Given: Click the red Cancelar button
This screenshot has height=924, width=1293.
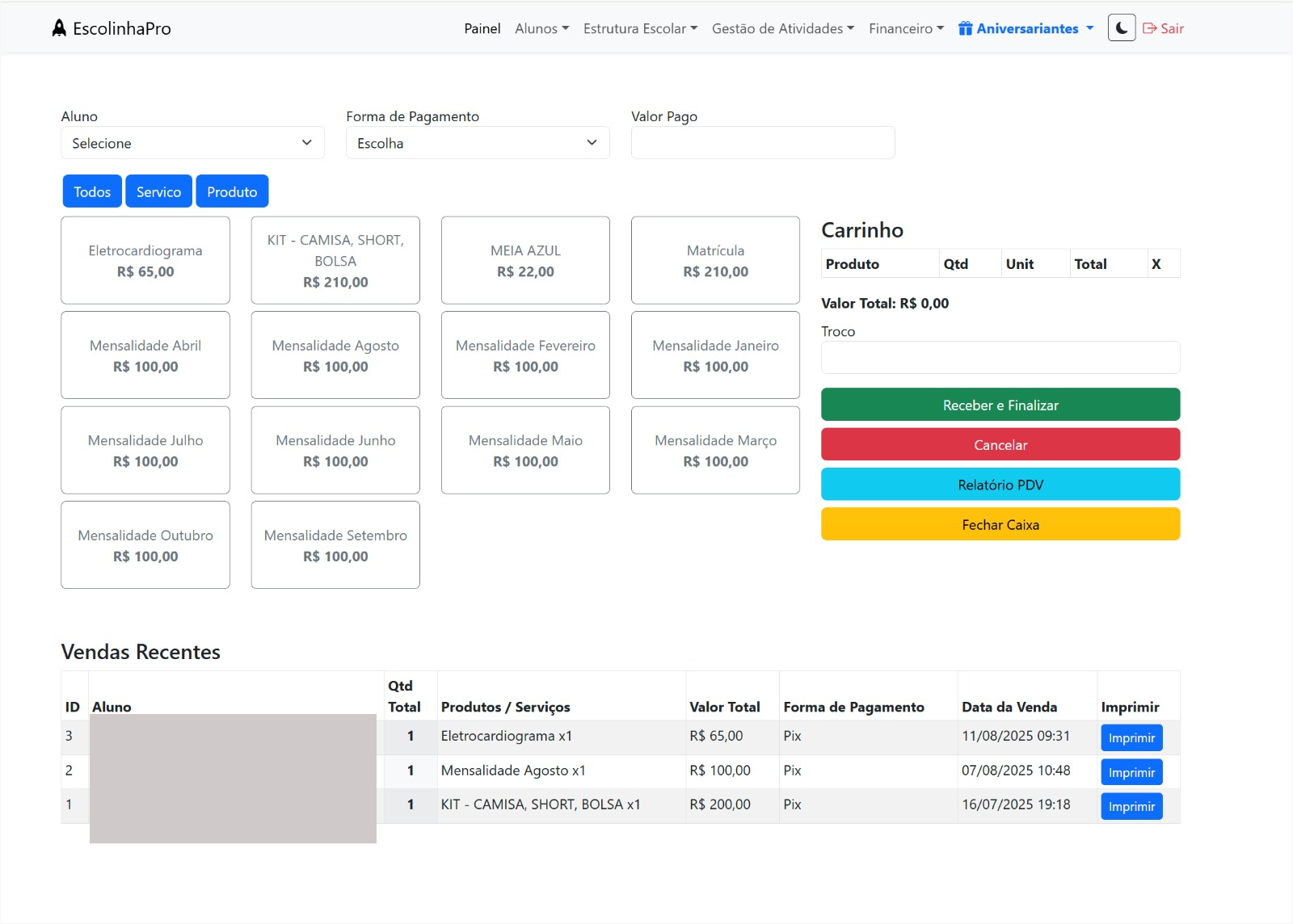Looking at the screenshot, I should point(1000,444).
